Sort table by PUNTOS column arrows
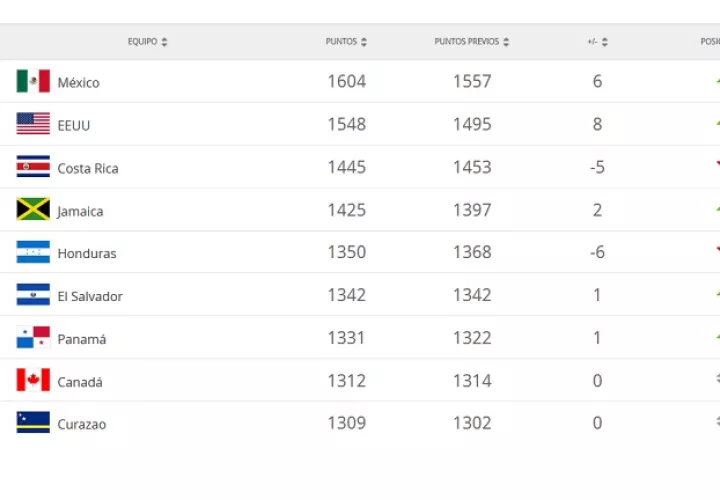Viewport: 720px width, 500px height. pos(364,42)
